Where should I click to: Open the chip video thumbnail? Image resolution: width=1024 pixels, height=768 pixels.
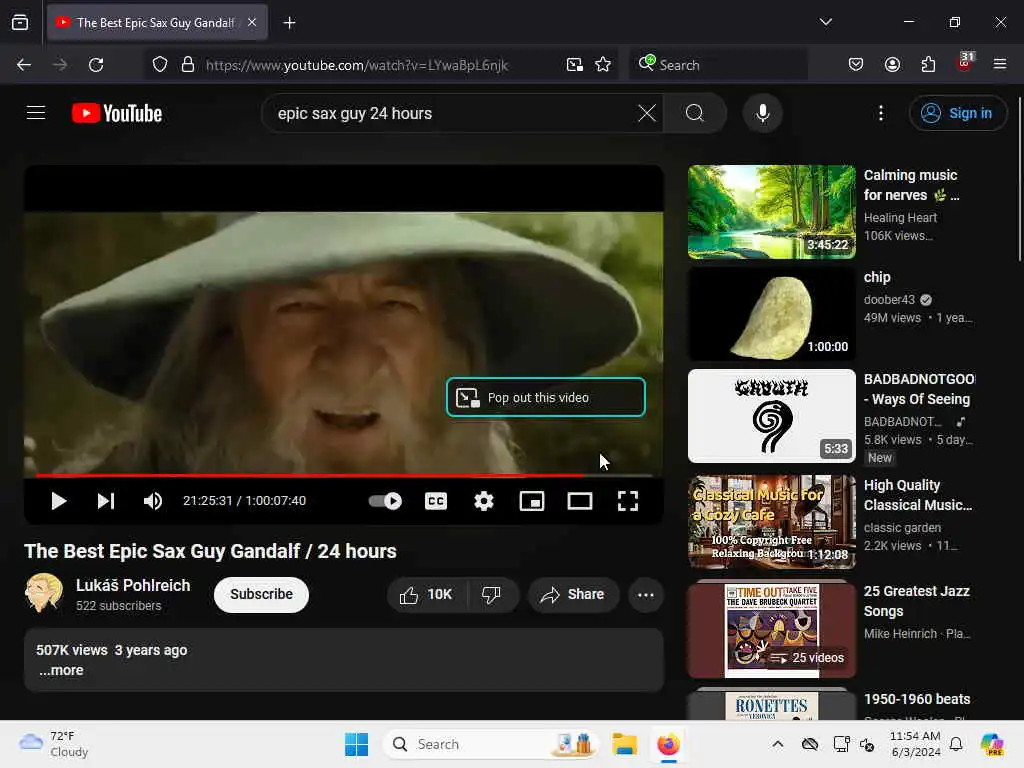(x=771, y=313)
